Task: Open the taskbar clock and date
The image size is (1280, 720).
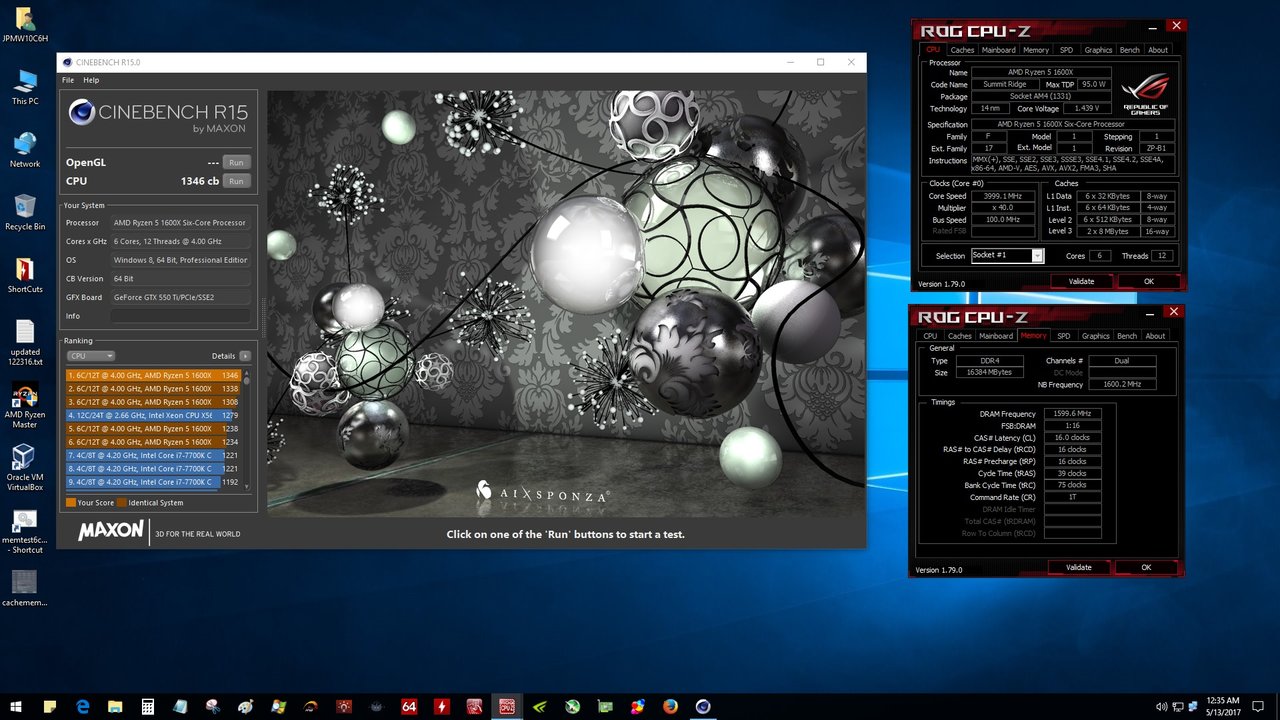Action: pos(1225,706)
